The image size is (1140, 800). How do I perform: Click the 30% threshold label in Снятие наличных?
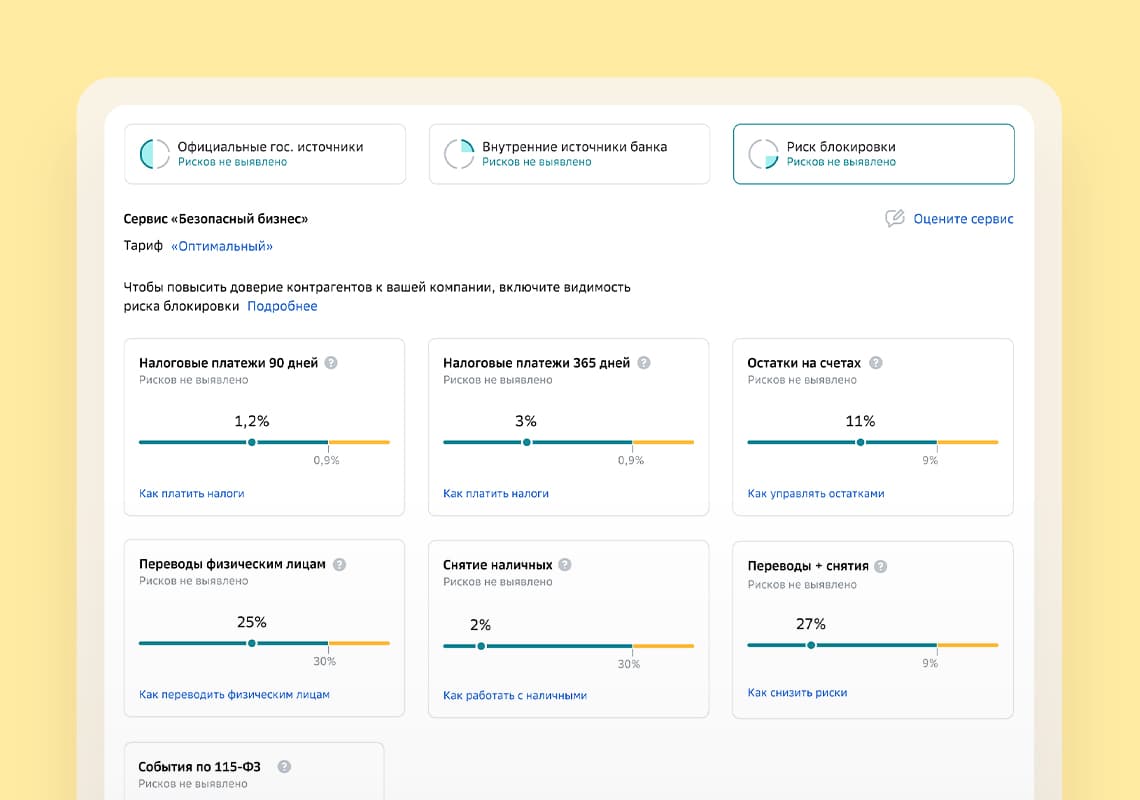(629, 664)
